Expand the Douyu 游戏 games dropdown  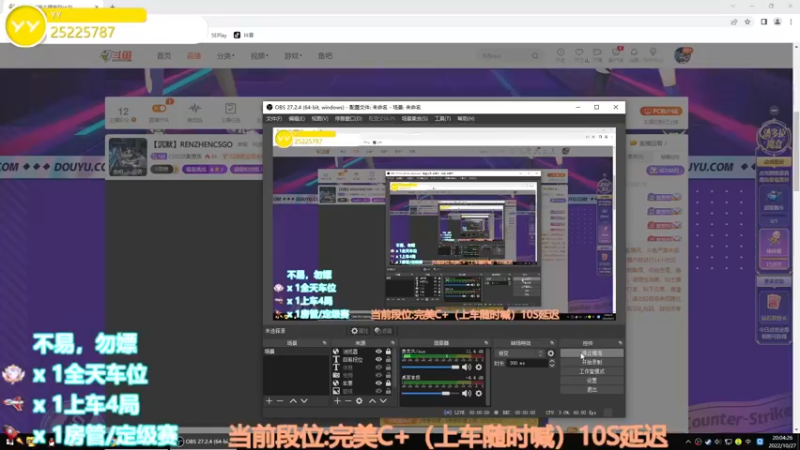point(293,56)
